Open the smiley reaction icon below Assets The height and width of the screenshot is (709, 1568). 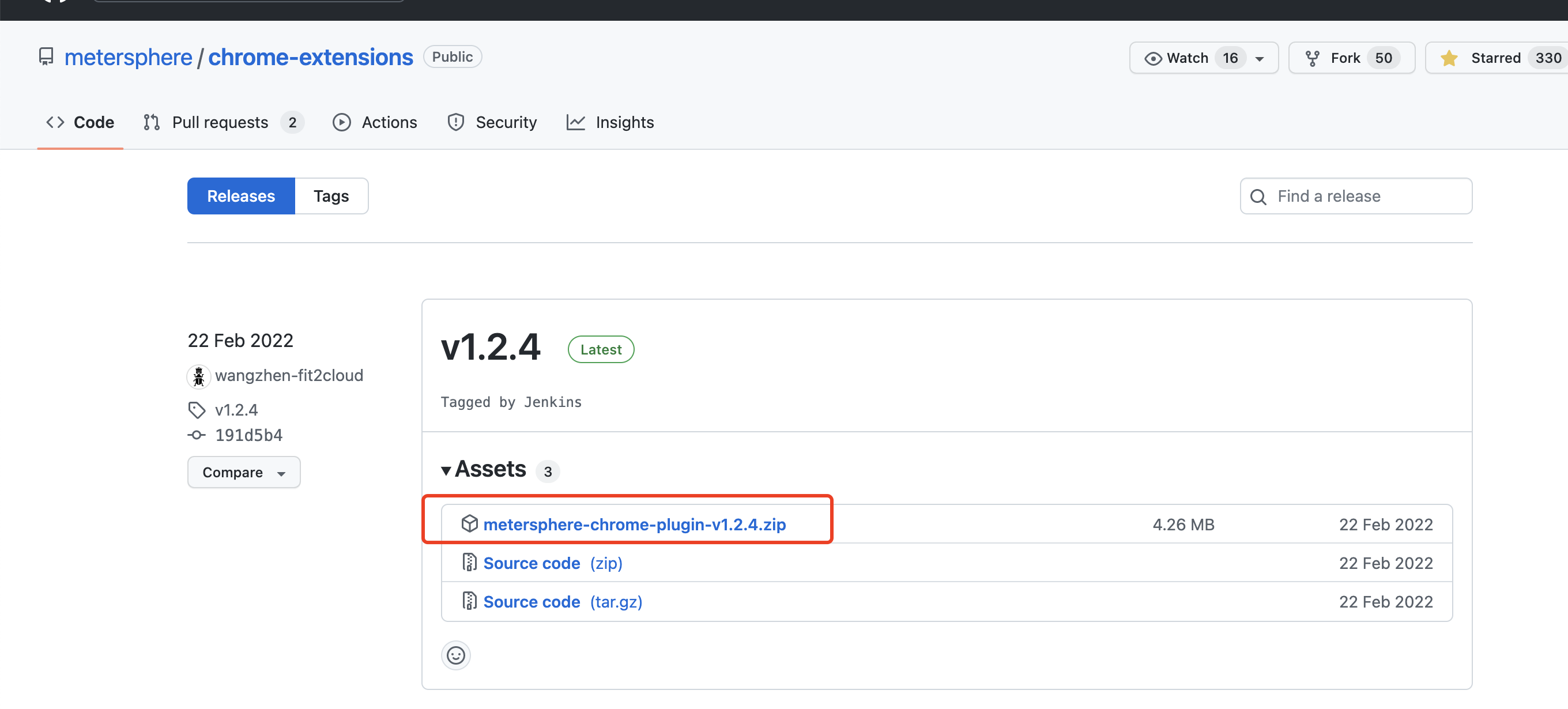455,655
